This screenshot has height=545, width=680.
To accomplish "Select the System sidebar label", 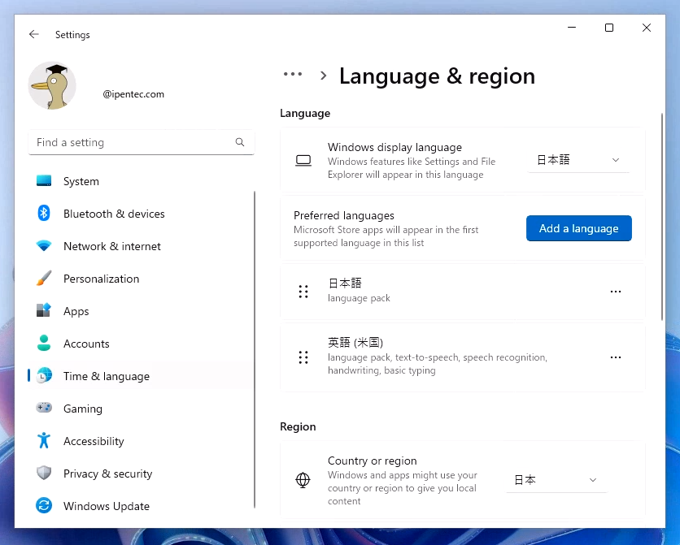I will coord(81,181).
